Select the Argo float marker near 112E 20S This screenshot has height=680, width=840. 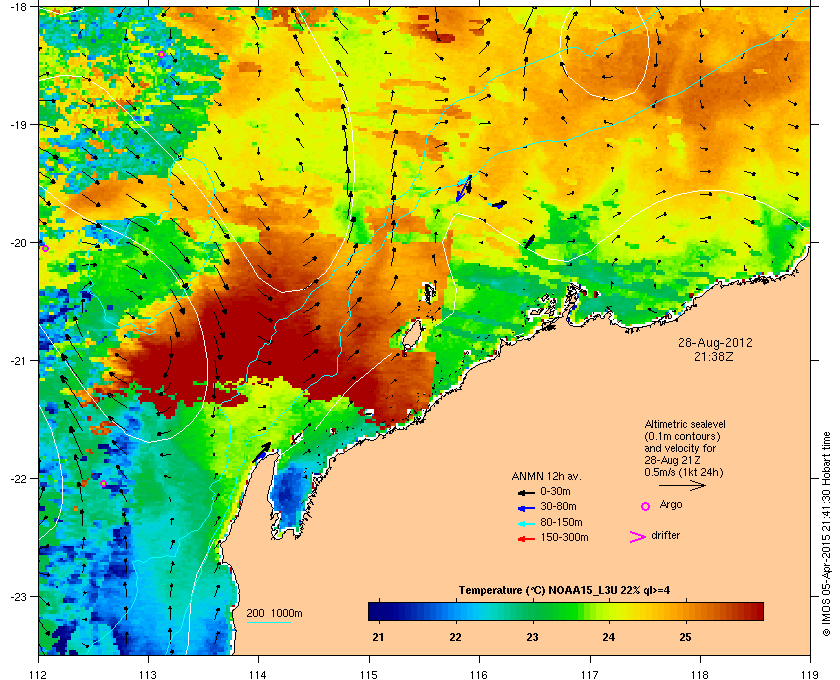click(46, 248)
